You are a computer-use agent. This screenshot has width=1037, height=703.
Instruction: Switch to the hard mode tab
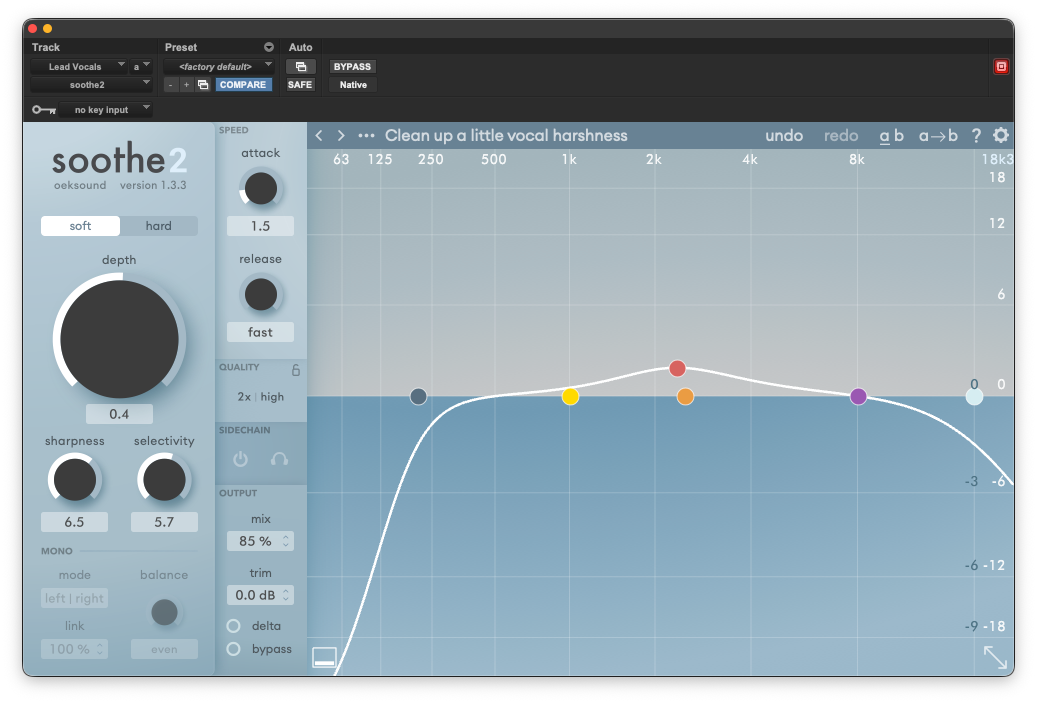coord(158,226)
